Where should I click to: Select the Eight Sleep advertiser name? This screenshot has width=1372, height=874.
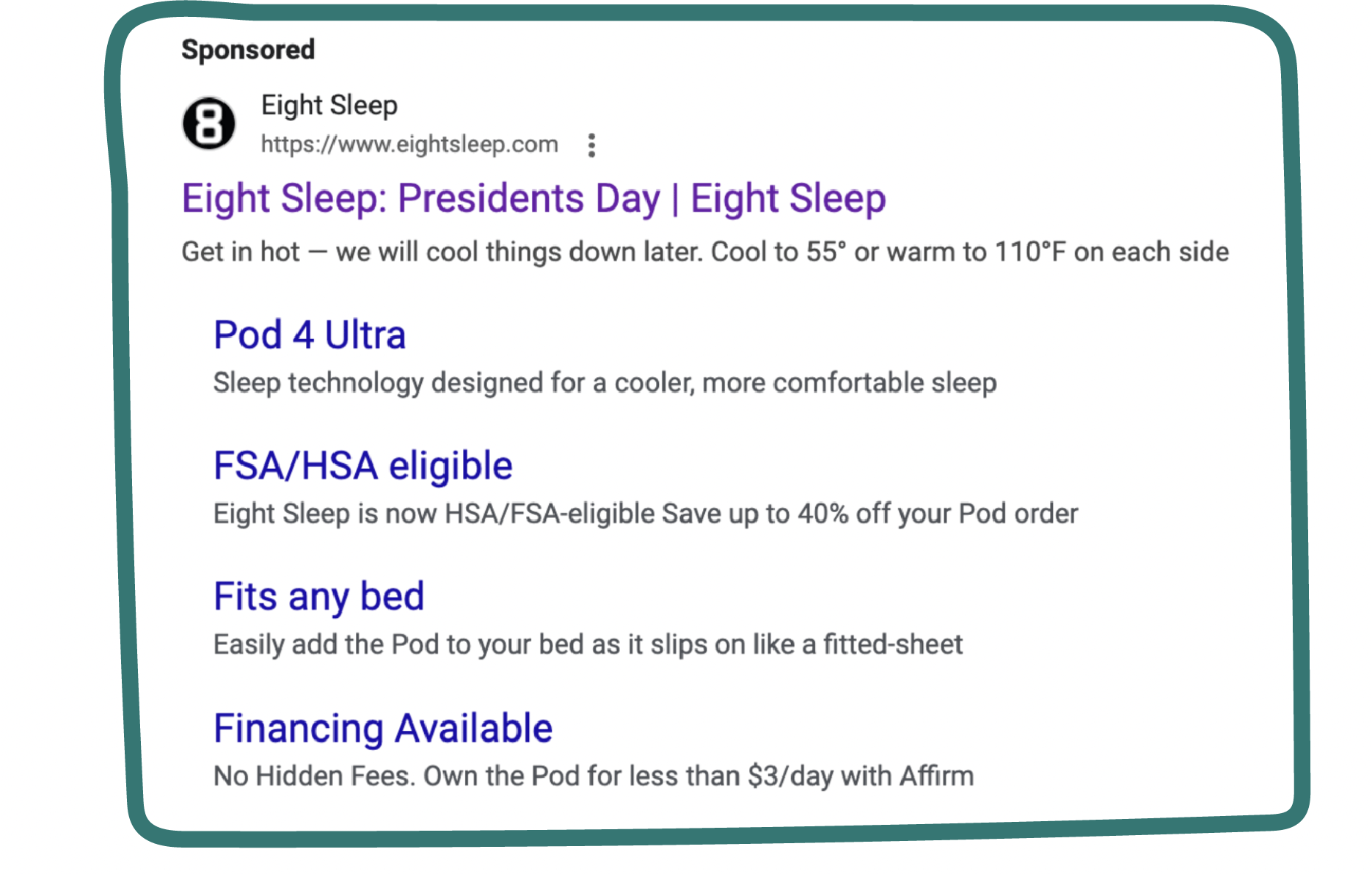click(329, 105)
